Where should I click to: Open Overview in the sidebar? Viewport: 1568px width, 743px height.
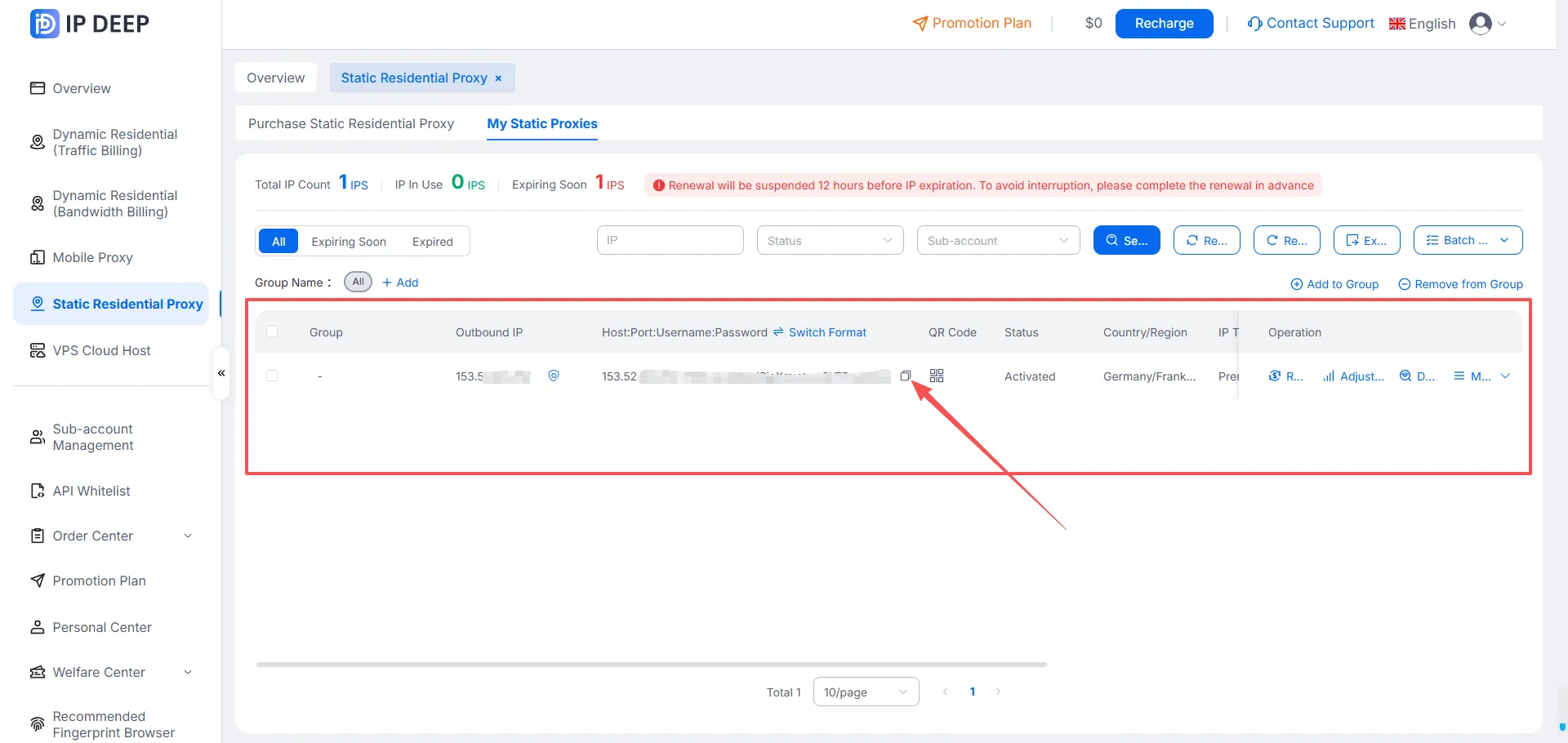pyautogui.click(x=81, y=88)
